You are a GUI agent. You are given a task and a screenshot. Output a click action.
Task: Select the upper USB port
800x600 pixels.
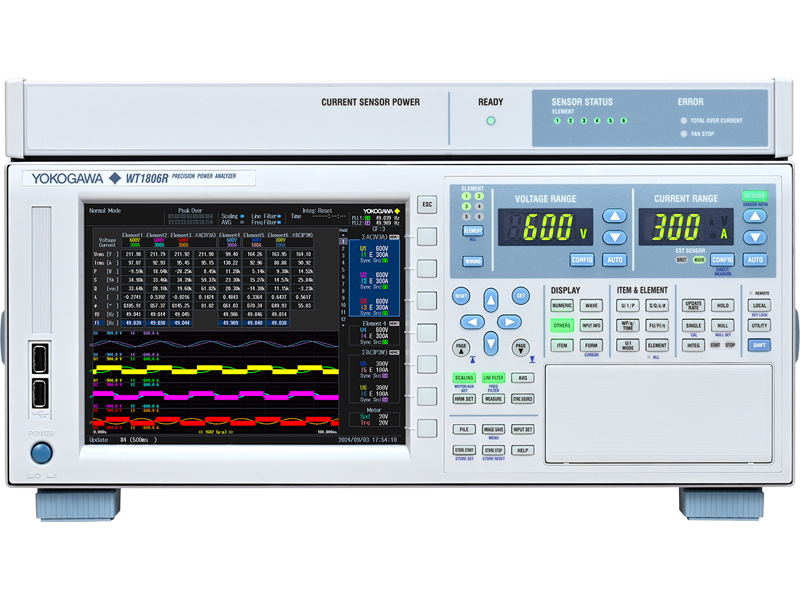click(x=40, y=359)
